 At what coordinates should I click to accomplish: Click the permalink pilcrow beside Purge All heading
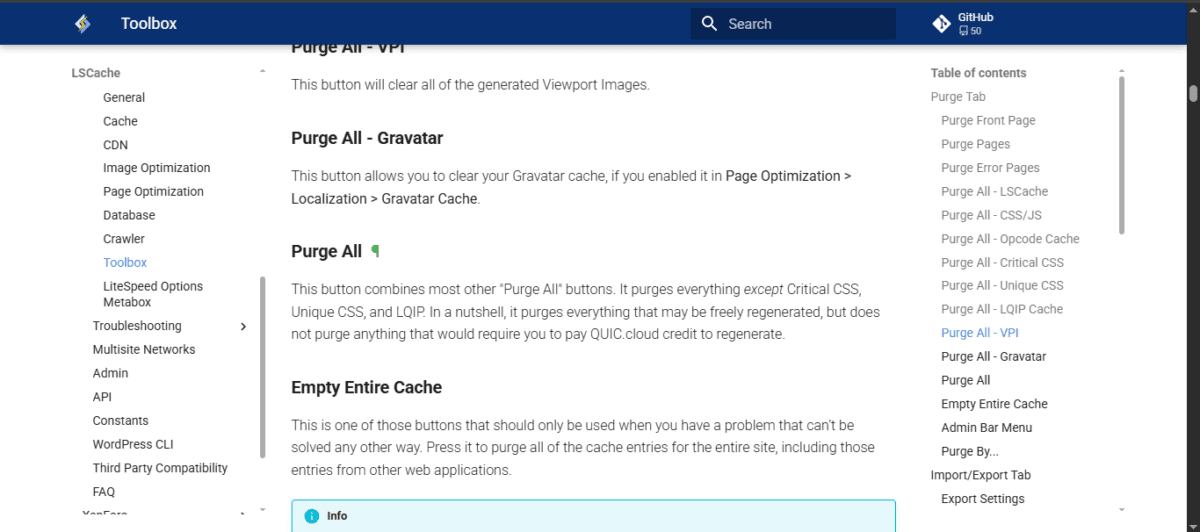pos(375,252)
